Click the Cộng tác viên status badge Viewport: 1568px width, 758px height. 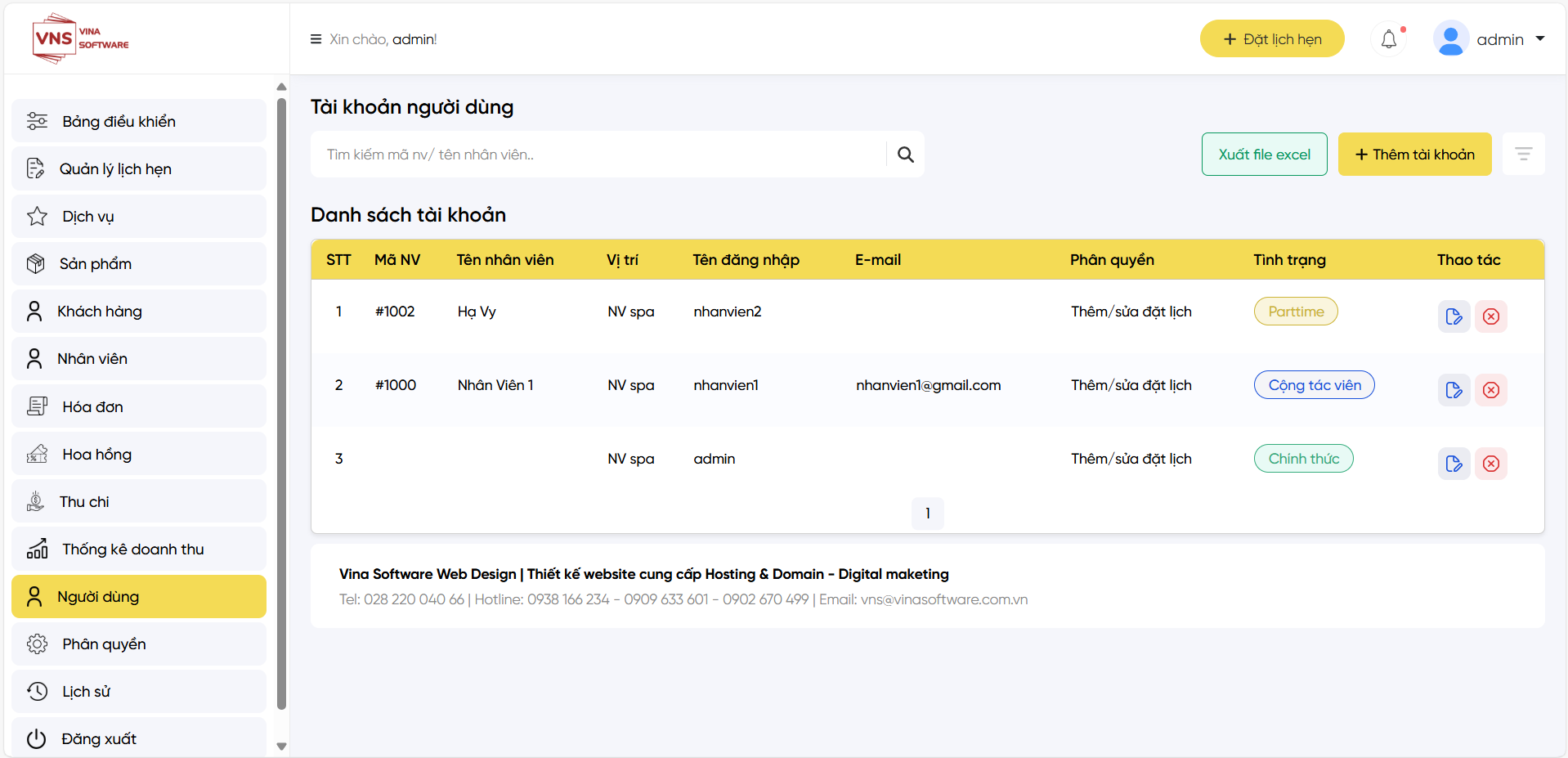[1315, 385]
